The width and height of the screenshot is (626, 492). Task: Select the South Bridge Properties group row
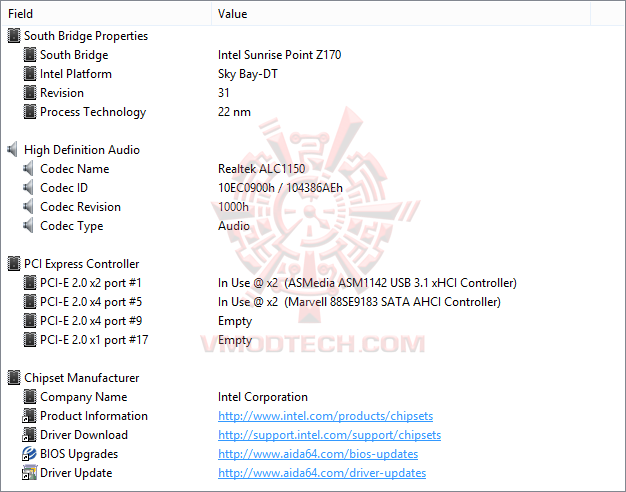coord(86,36)
